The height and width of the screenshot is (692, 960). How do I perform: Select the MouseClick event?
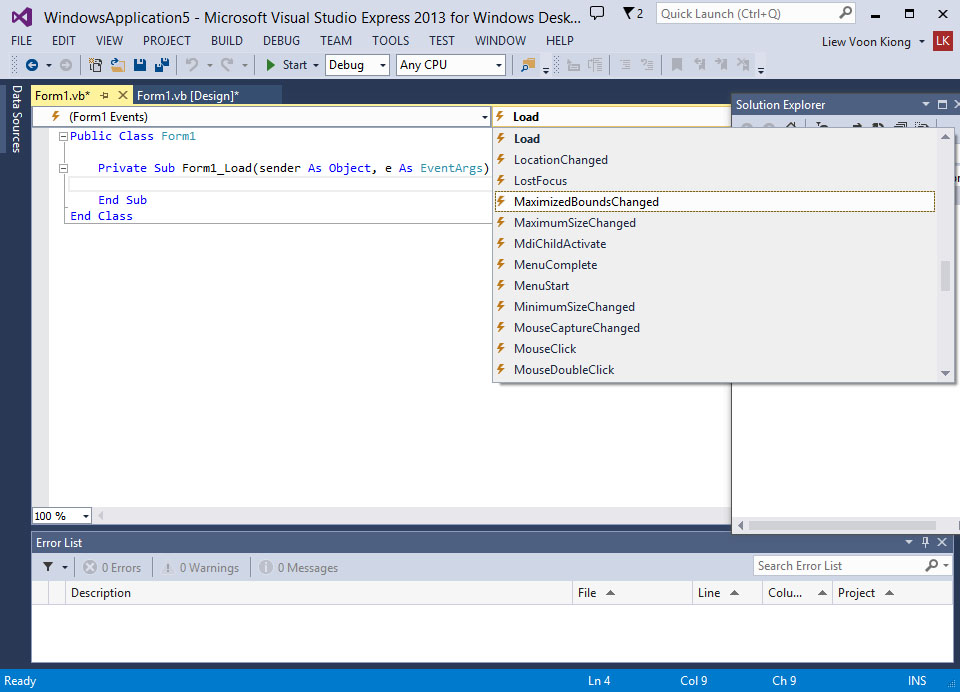point(716,348)
